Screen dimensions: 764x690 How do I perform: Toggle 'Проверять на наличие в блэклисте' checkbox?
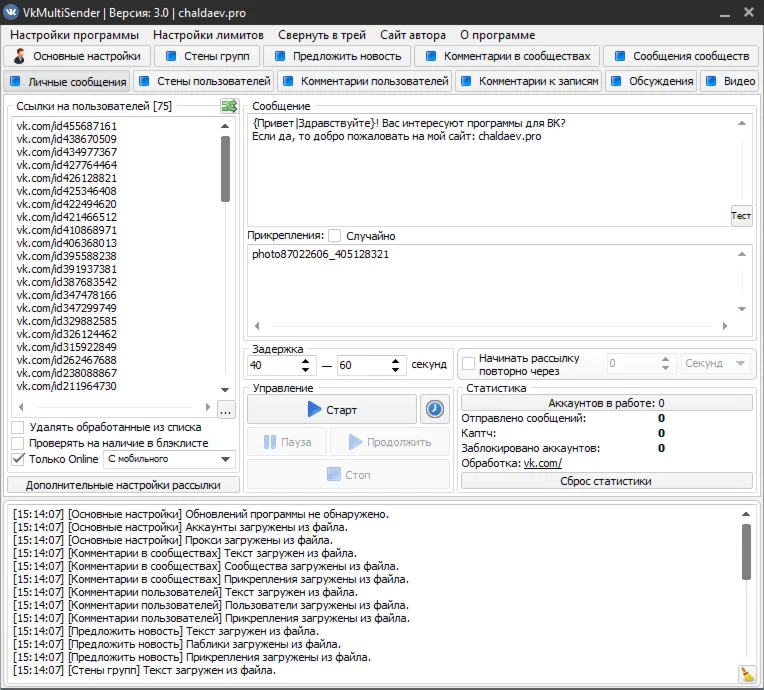pos(18,444)
